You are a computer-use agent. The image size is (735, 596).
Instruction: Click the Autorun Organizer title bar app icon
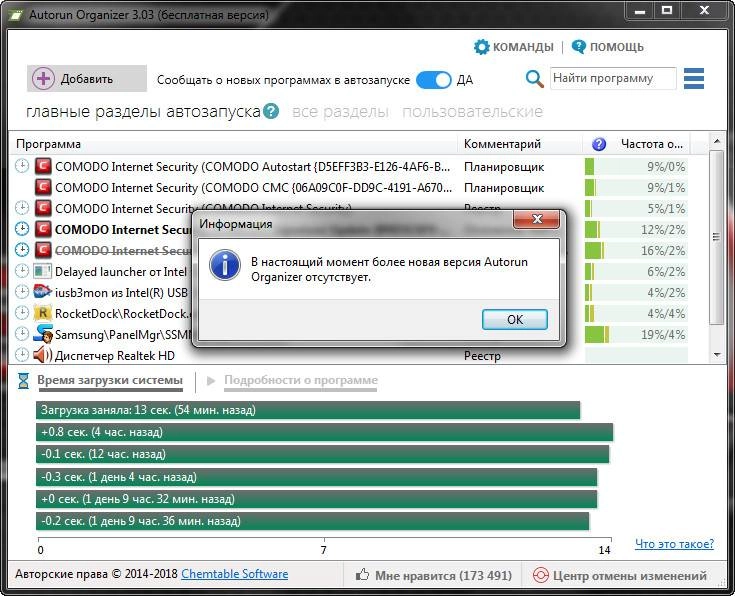15,15
